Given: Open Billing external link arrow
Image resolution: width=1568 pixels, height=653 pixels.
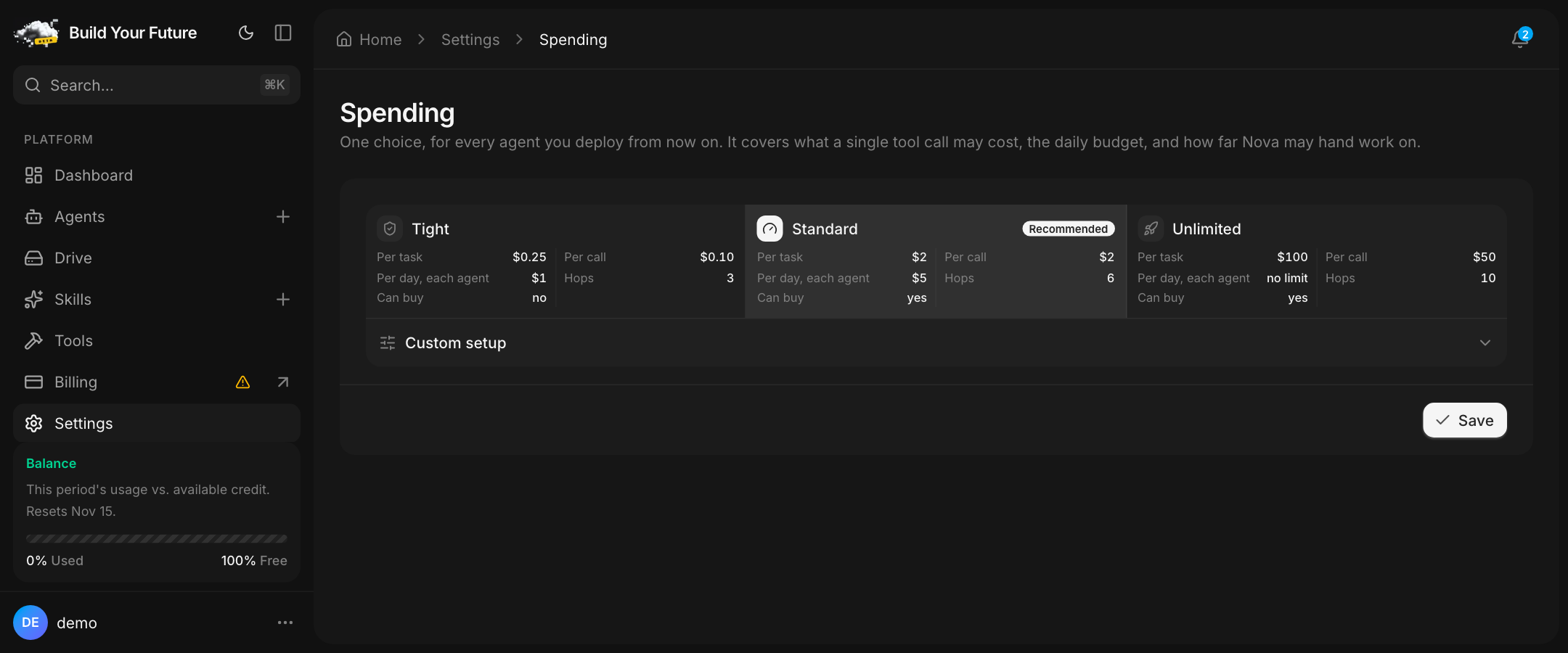Looking at the screenshot, I should (283, 382).
